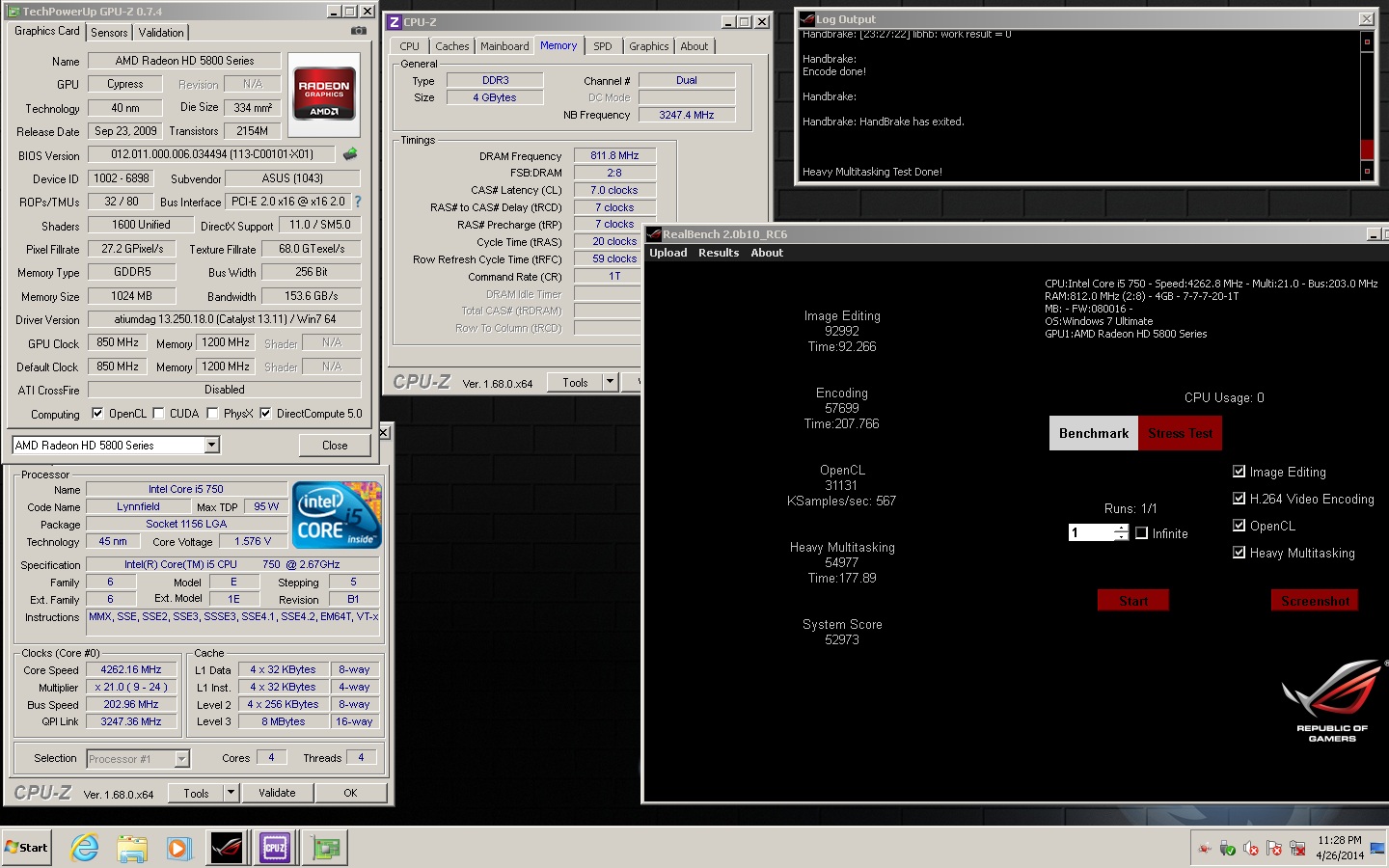
Task: Open the Results menu in RealBench
Action: [x=719, y=253]
